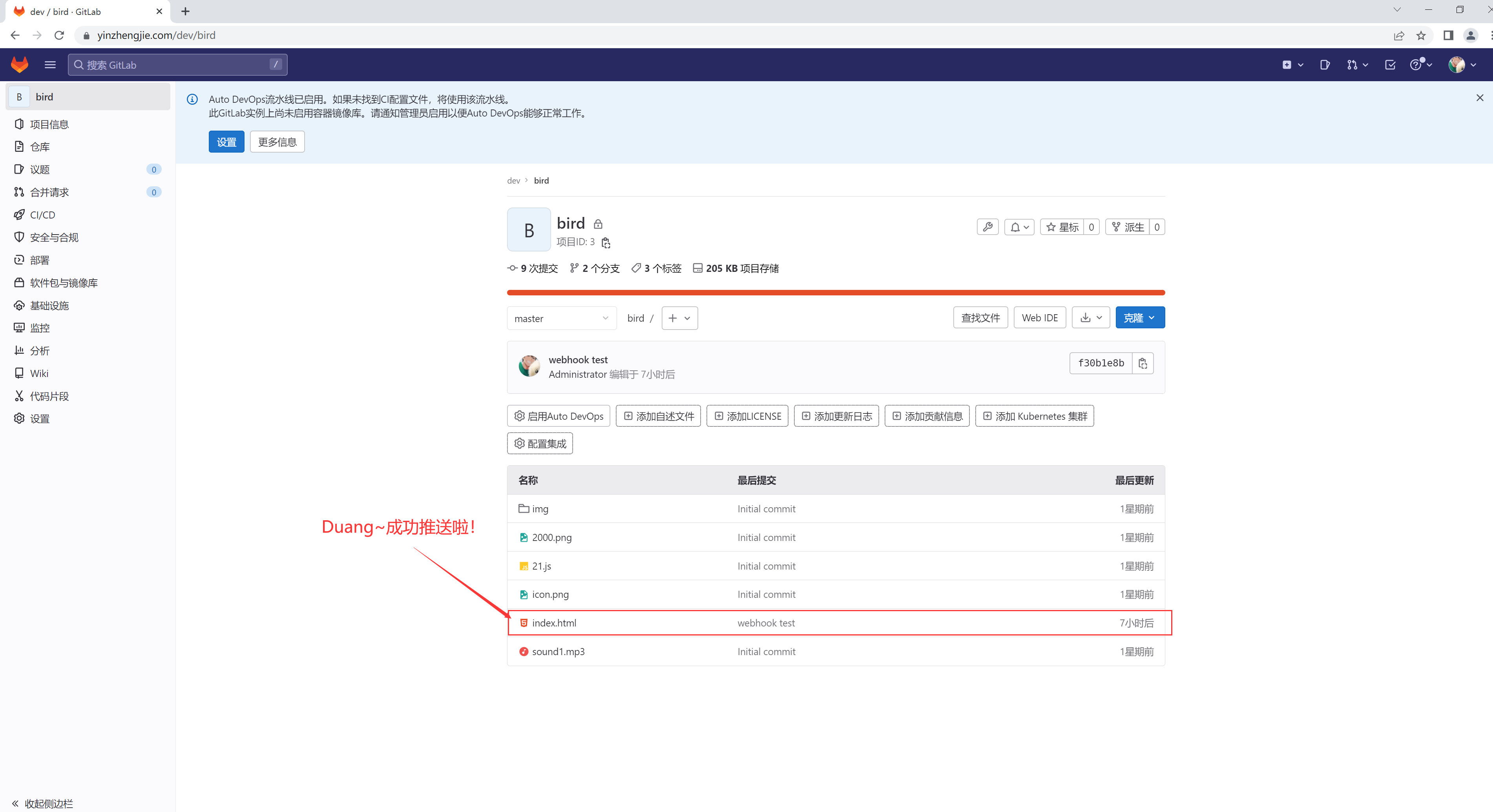
Task: Star the bird project
Action: coord(1062,227)
